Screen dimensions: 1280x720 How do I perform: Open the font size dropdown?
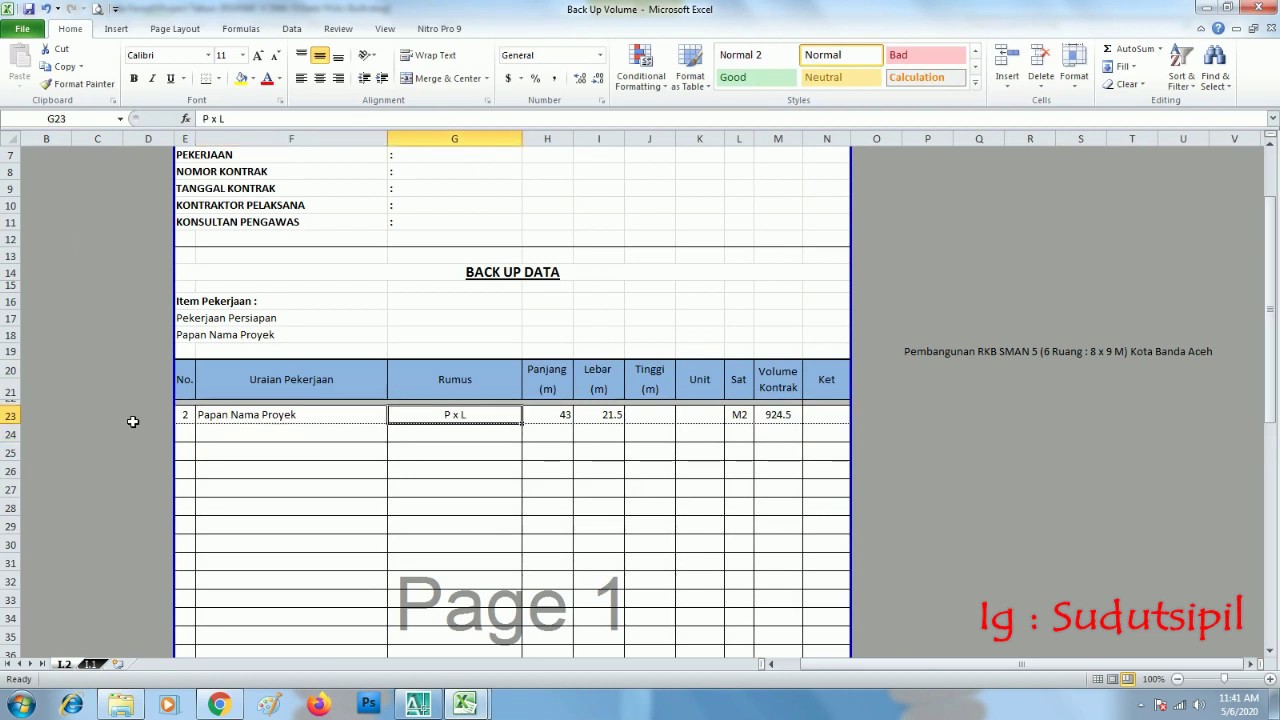tap(242, 55)
